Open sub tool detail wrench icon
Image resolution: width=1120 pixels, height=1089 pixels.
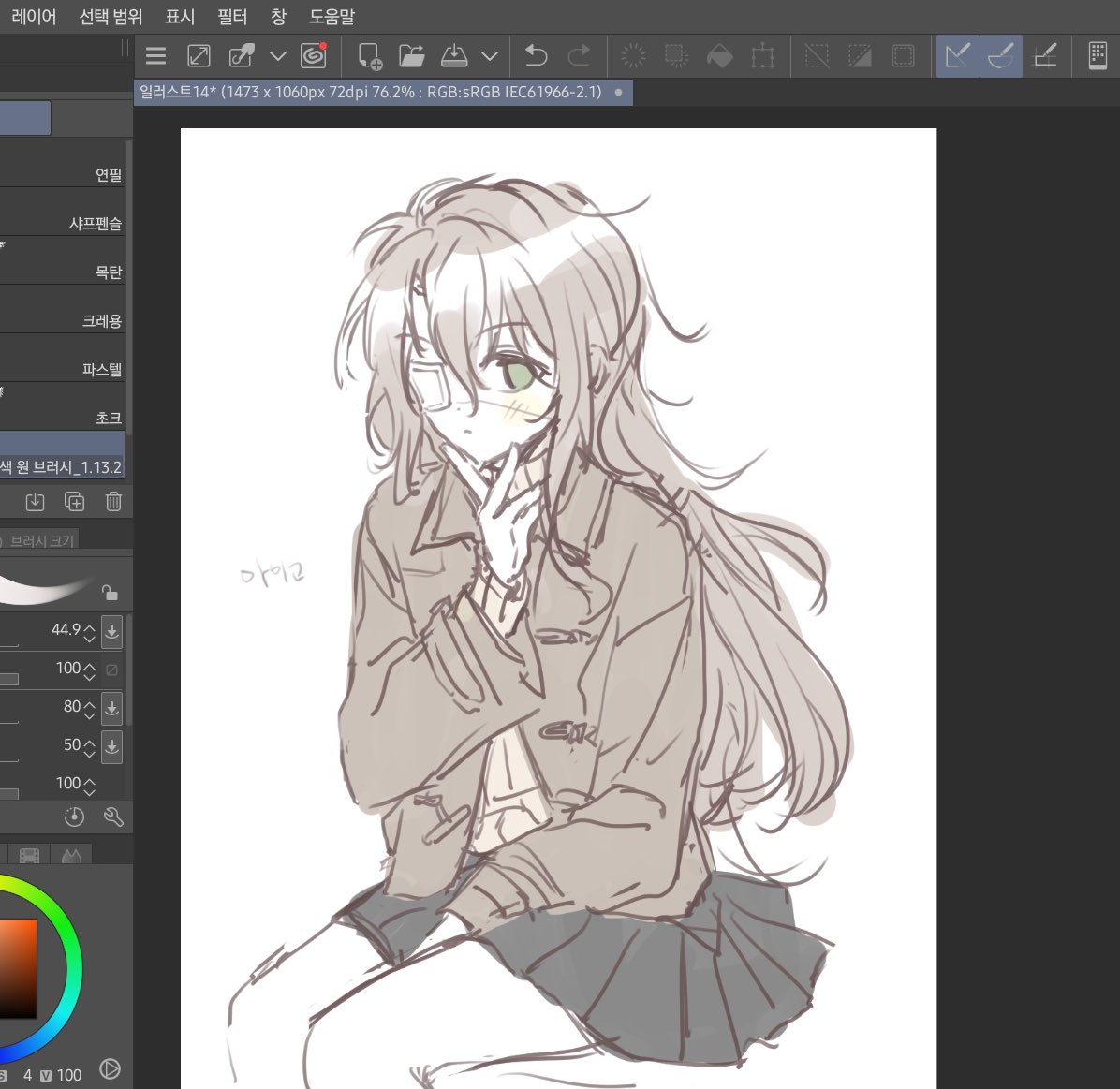point(113,817)
